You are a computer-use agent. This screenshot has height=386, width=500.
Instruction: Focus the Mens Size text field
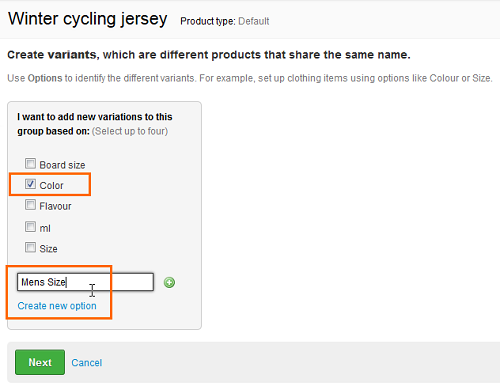coord(85,282)
